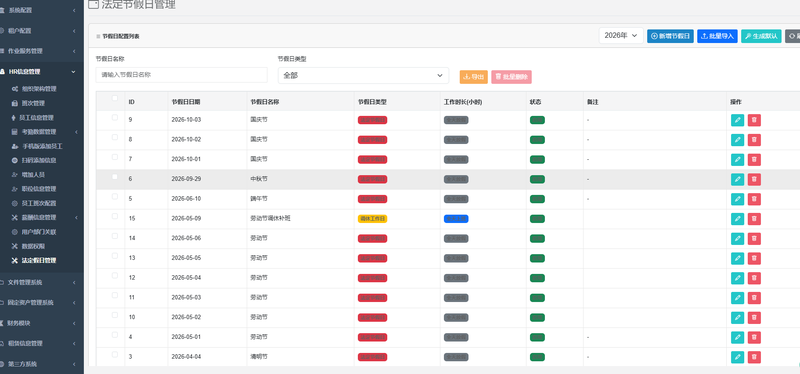Delete the 劳动节调休补班 row dated 2026-05-09
The image size is (800, 374).
click(754, 219)
